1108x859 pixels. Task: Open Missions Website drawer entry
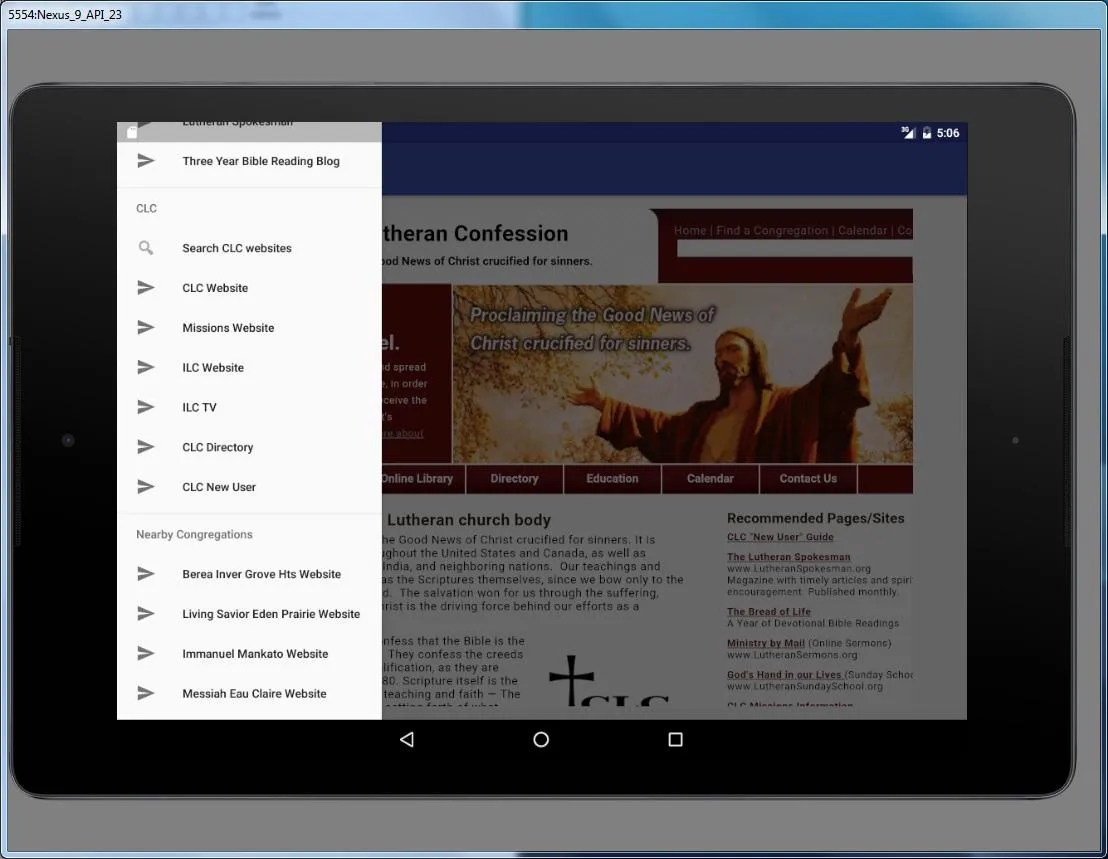point(249,328)
